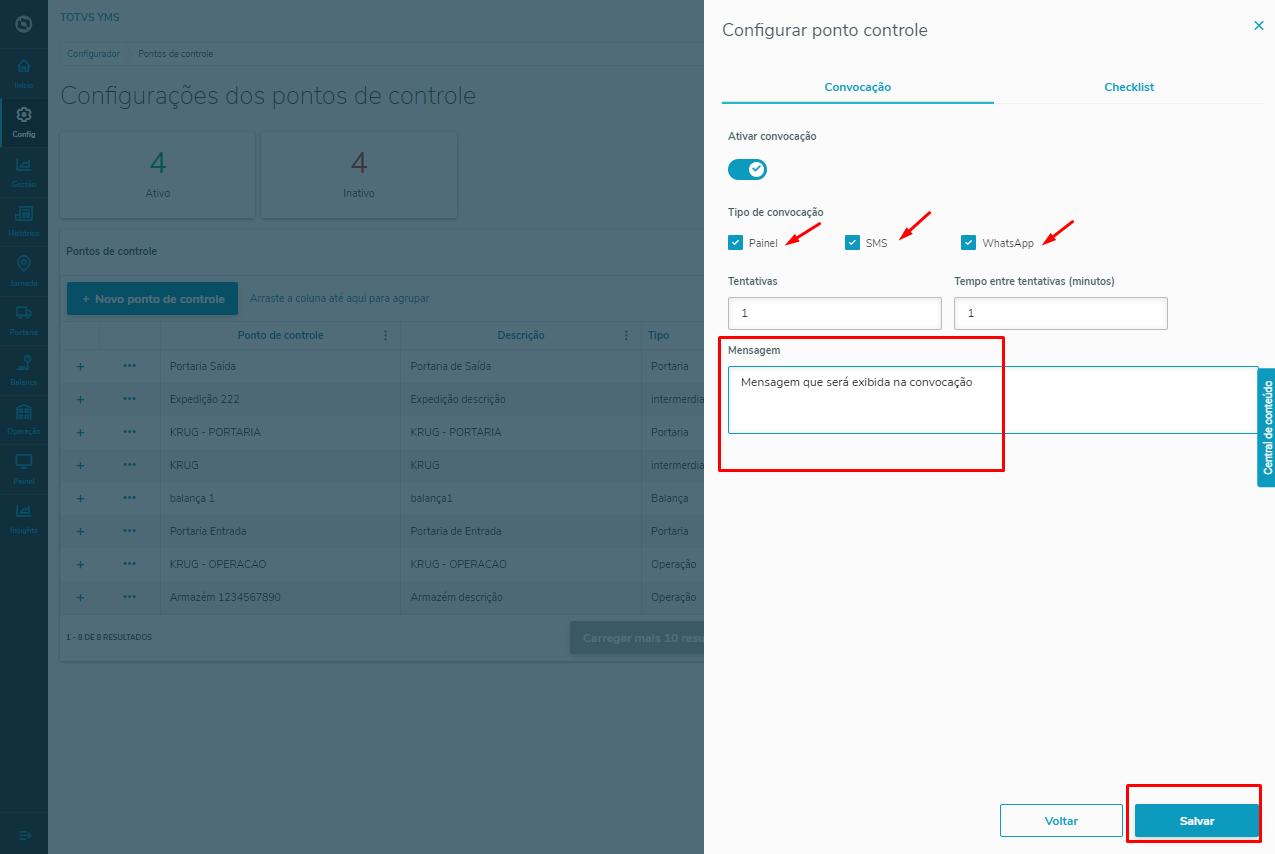Click 'Portaria de Entrada' description cell
This screenshot has width=1275, height=854.
point(456,531)
